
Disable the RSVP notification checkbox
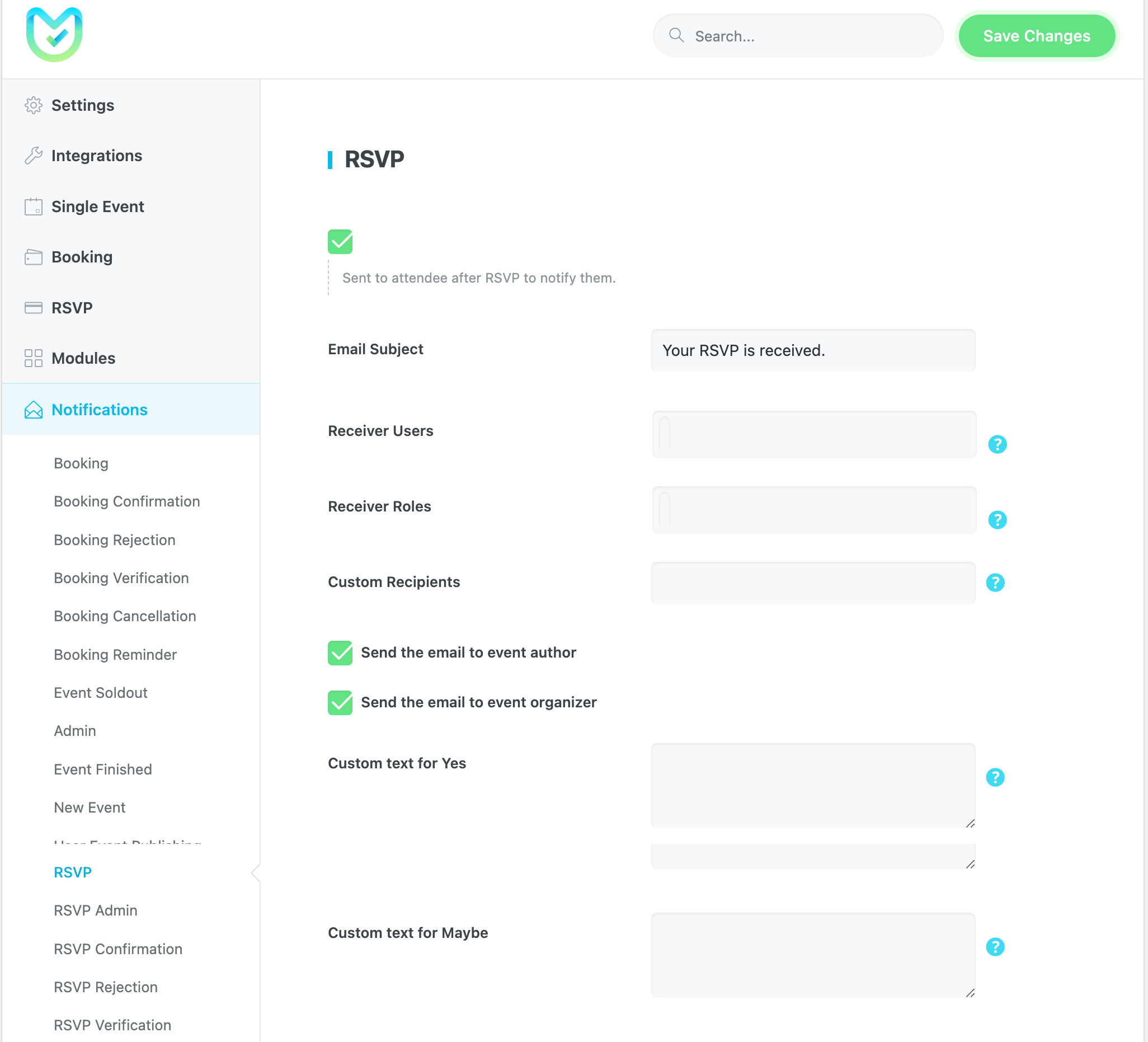coord(340,242)
